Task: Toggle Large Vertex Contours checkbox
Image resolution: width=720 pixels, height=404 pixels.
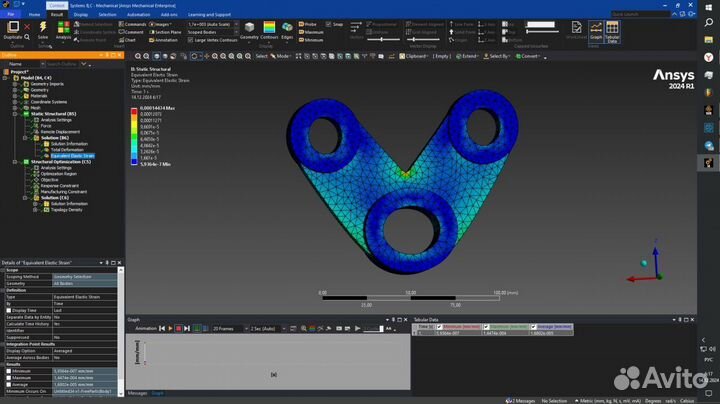Action: [x=190, y=40]
